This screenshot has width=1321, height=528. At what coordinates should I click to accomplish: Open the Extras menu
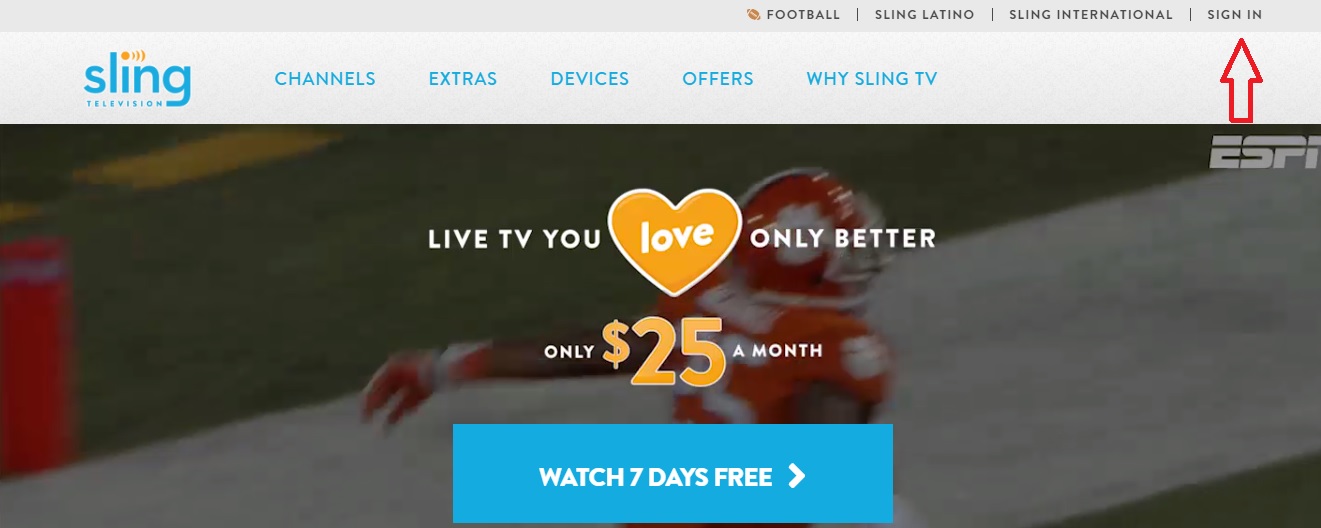tap(463, 79)
